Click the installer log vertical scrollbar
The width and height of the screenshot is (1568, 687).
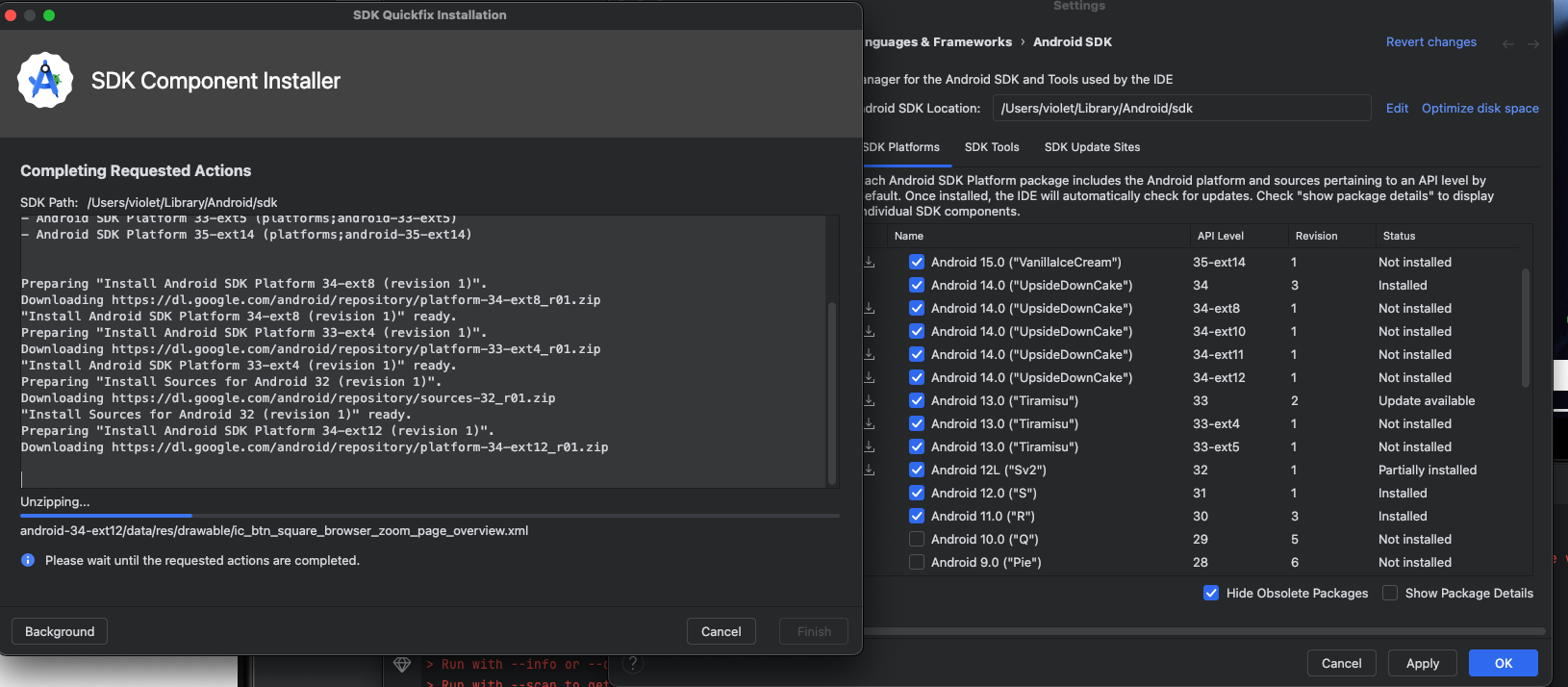coord(832,393)
